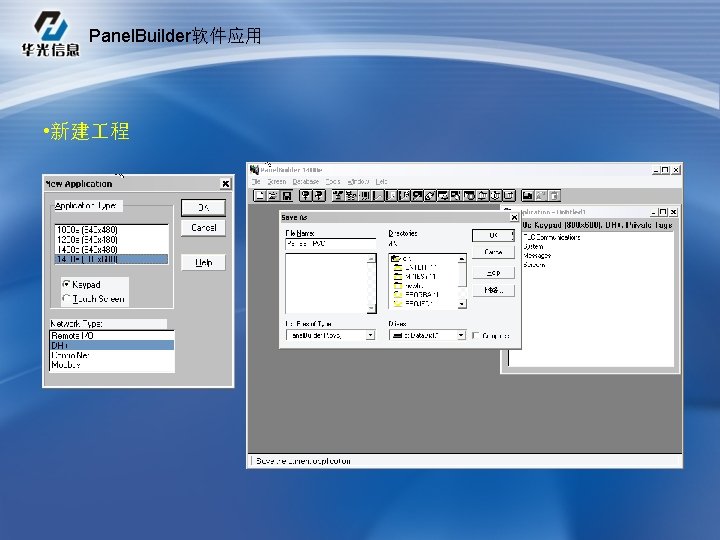Click the New application toolbar icon

tap(259, 196)
